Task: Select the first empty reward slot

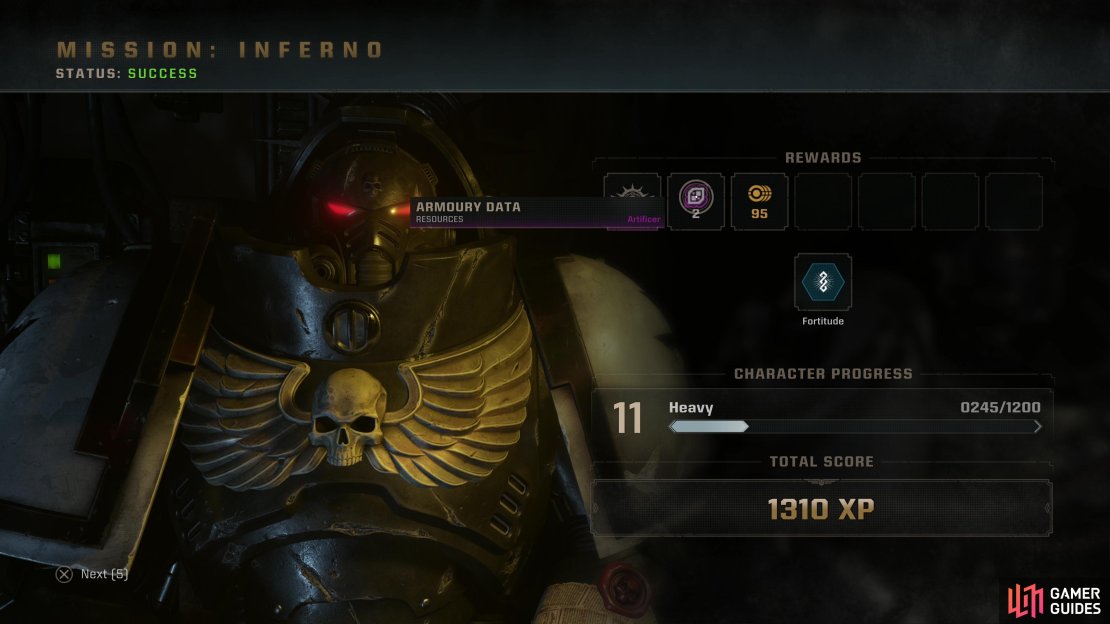Action: pyautogui.click(x=823, y=201)
